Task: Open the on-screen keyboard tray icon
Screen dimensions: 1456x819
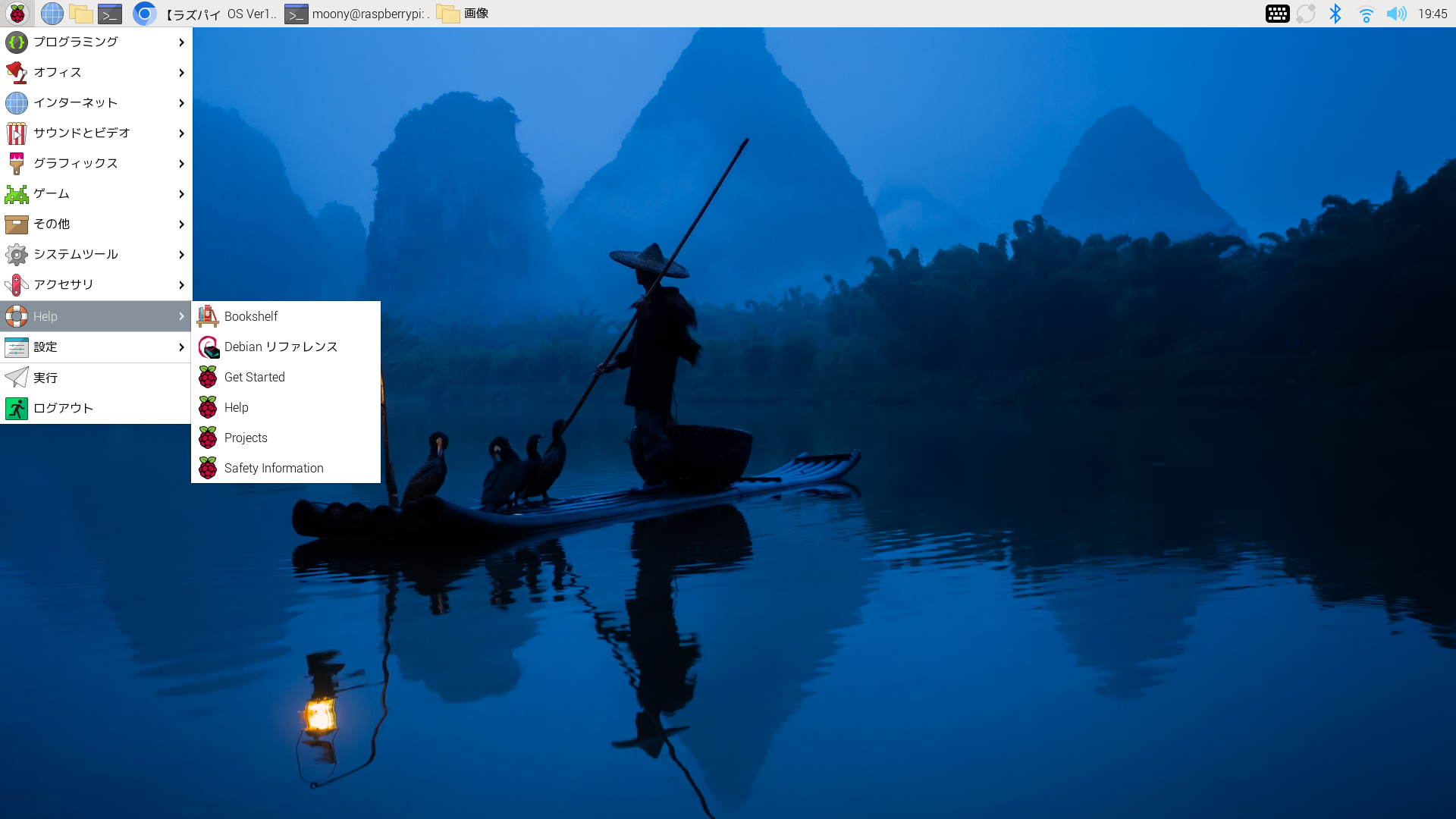Action: 1277,14
